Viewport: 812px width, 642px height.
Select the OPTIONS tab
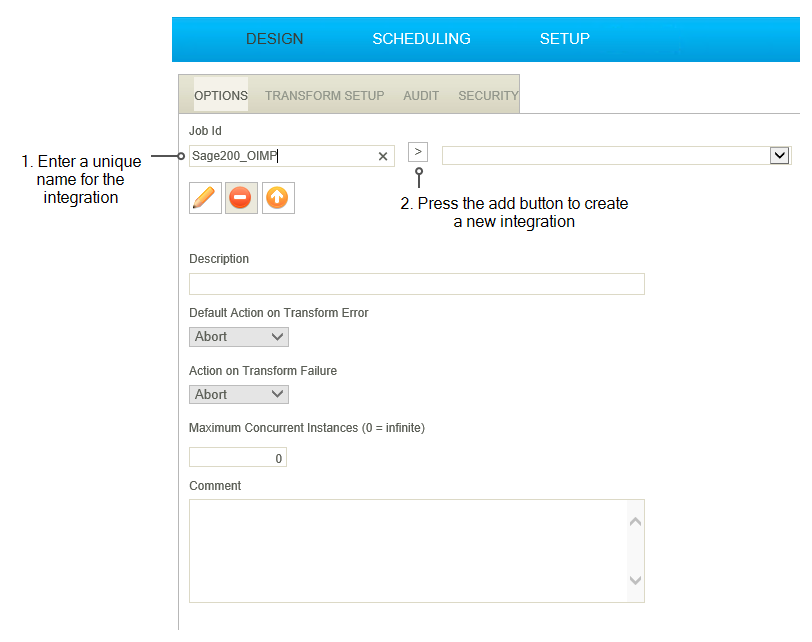(221, 96)
